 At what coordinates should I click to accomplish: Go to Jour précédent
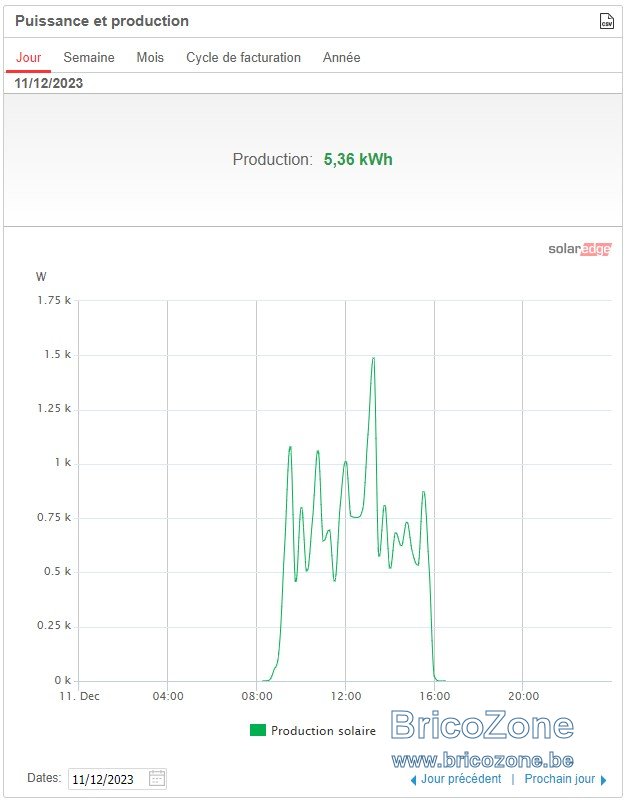(x=461, y=779)
